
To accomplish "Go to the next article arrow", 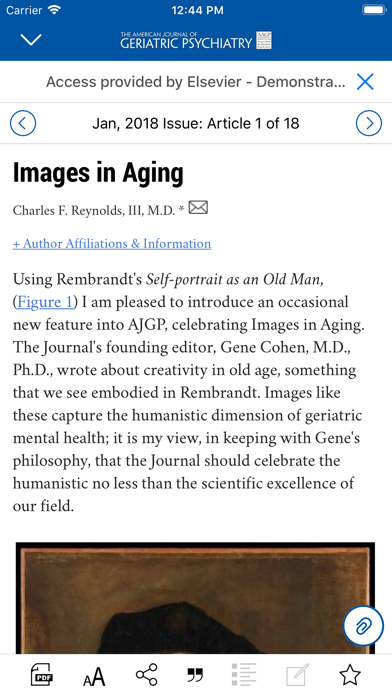I will [x=369, y=123].
